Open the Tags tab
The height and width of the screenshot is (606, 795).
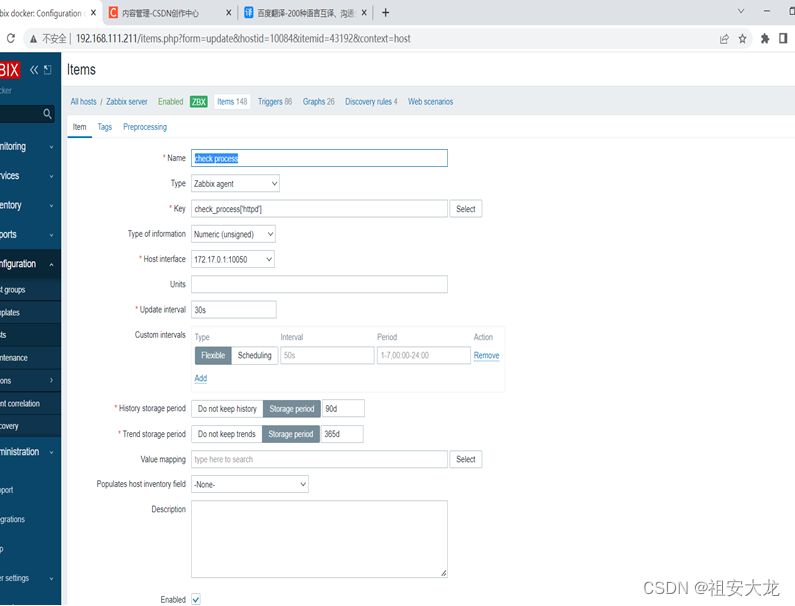(x=104, y=127)
